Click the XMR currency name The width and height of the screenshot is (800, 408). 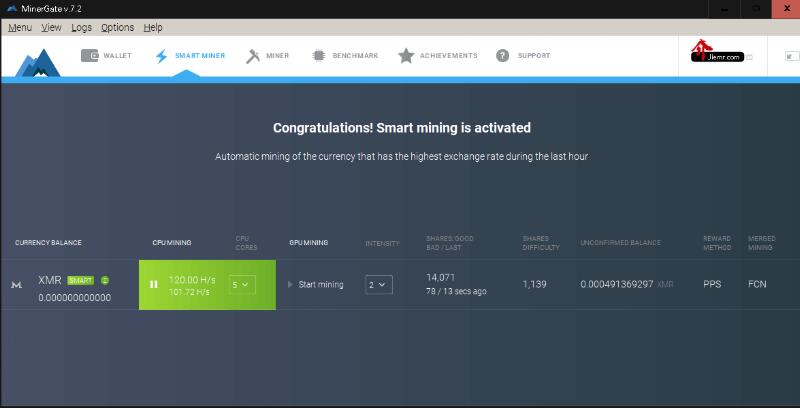click(x=50, y=280)
